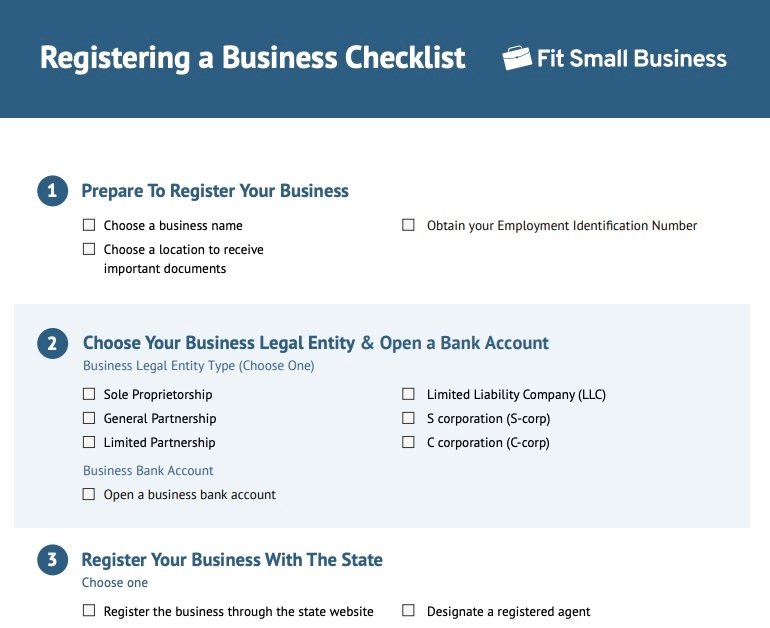The width and height of the screenshot is (770, 628).
Task: Select the Limited Liability Company (LLC) checkbox
Action: (408, 394)
